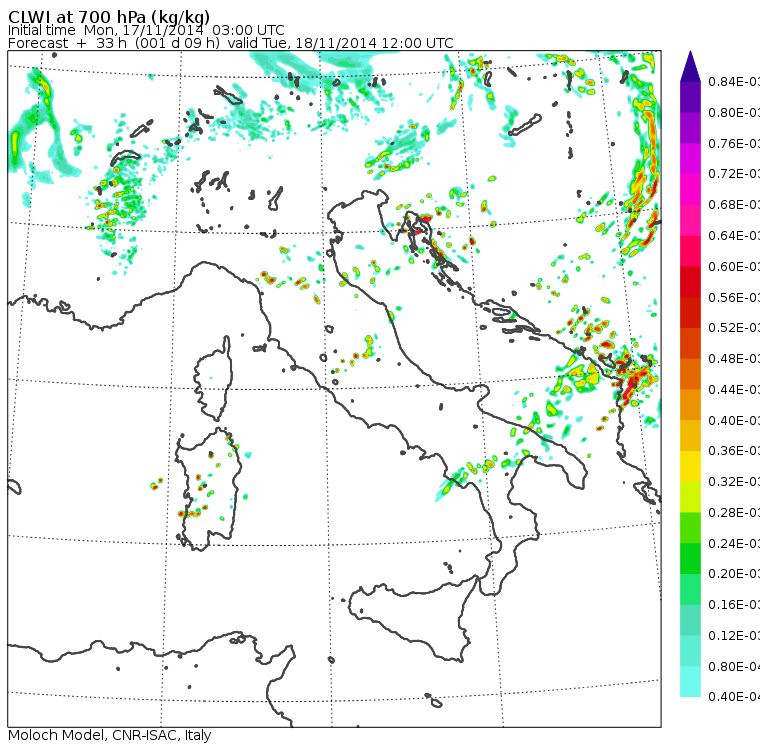The width and height of the screenshot is (760, 749).
Task: Click the 'Moloch Model, CNR-ISAC, Italy' credit text
Action: tap(110, 735)
